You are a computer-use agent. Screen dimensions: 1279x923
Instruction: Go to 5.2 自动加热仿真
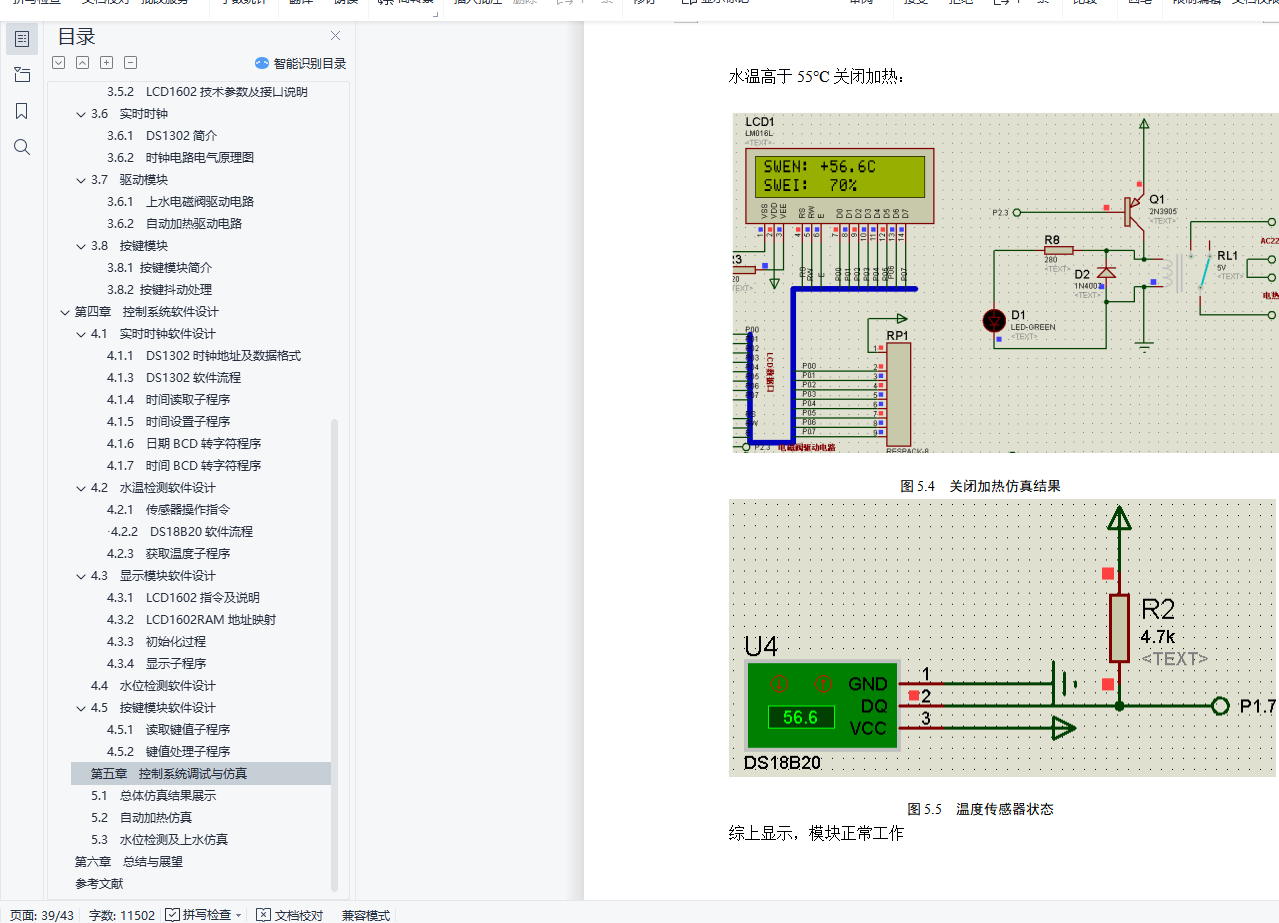[x=141, y=818]
